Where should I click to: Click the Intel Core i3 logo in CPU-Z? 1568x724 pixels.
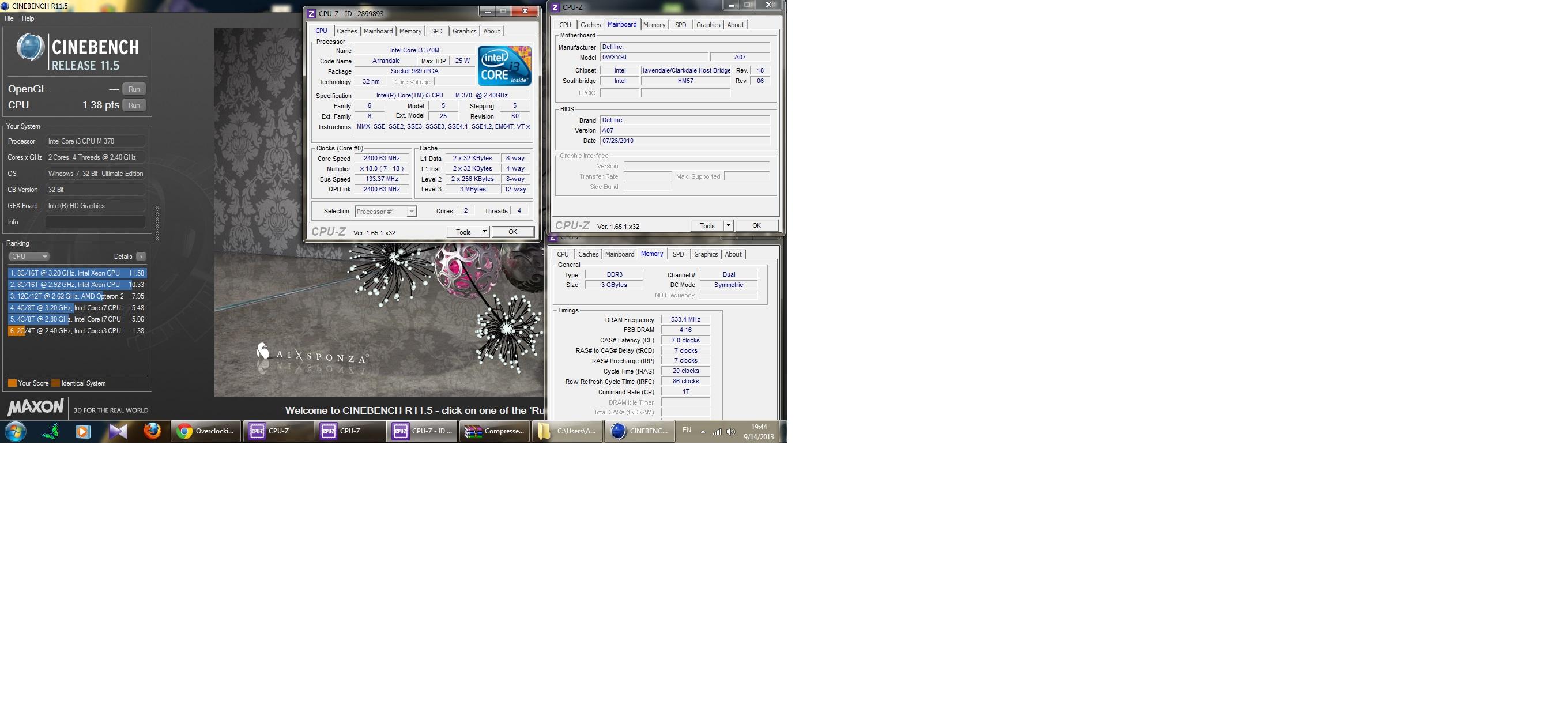(x=504, y=65)
